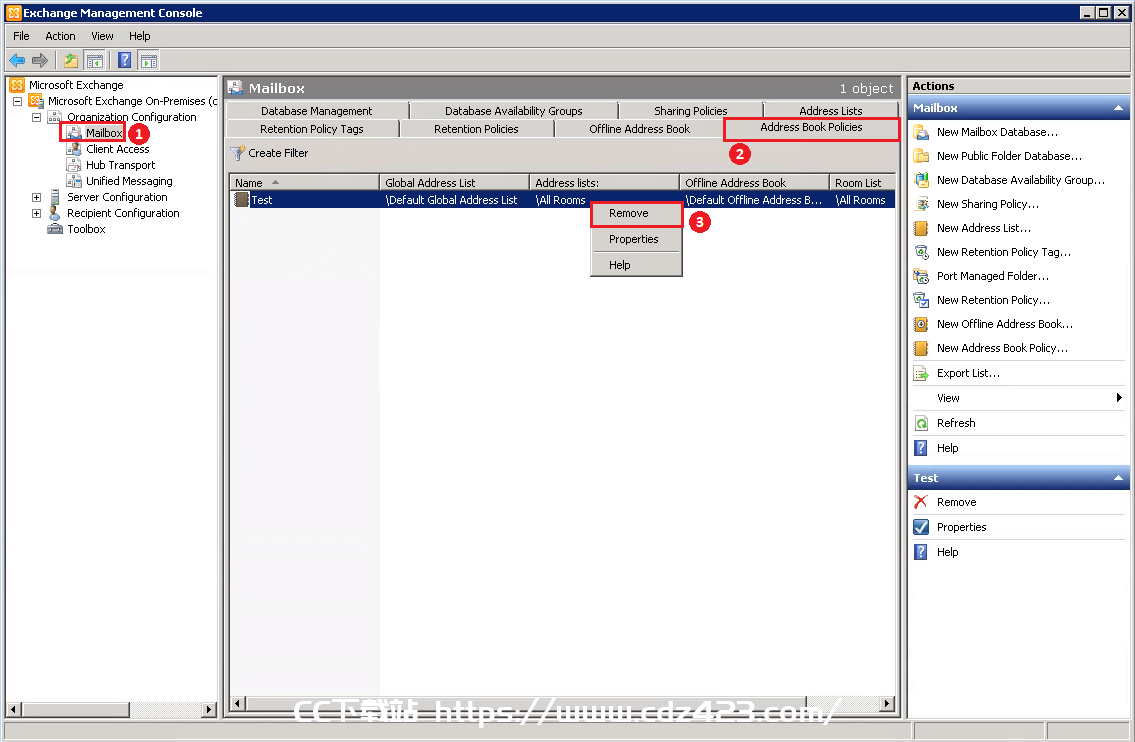Select the Address Book Policies tab
This screenshot has width=1135, height=742.
coord(811,127)
